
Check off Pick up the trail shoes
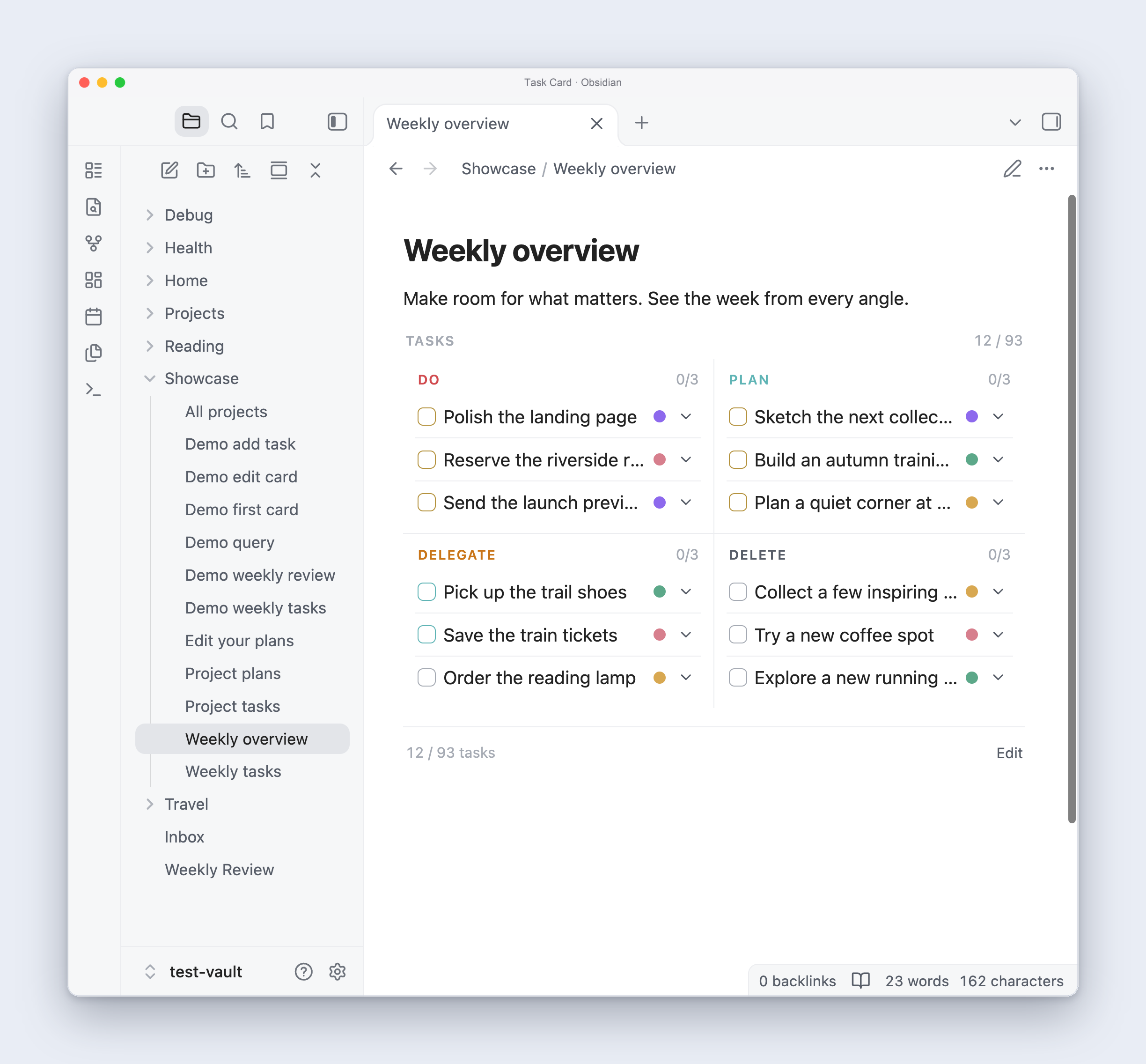pos(426,591)
